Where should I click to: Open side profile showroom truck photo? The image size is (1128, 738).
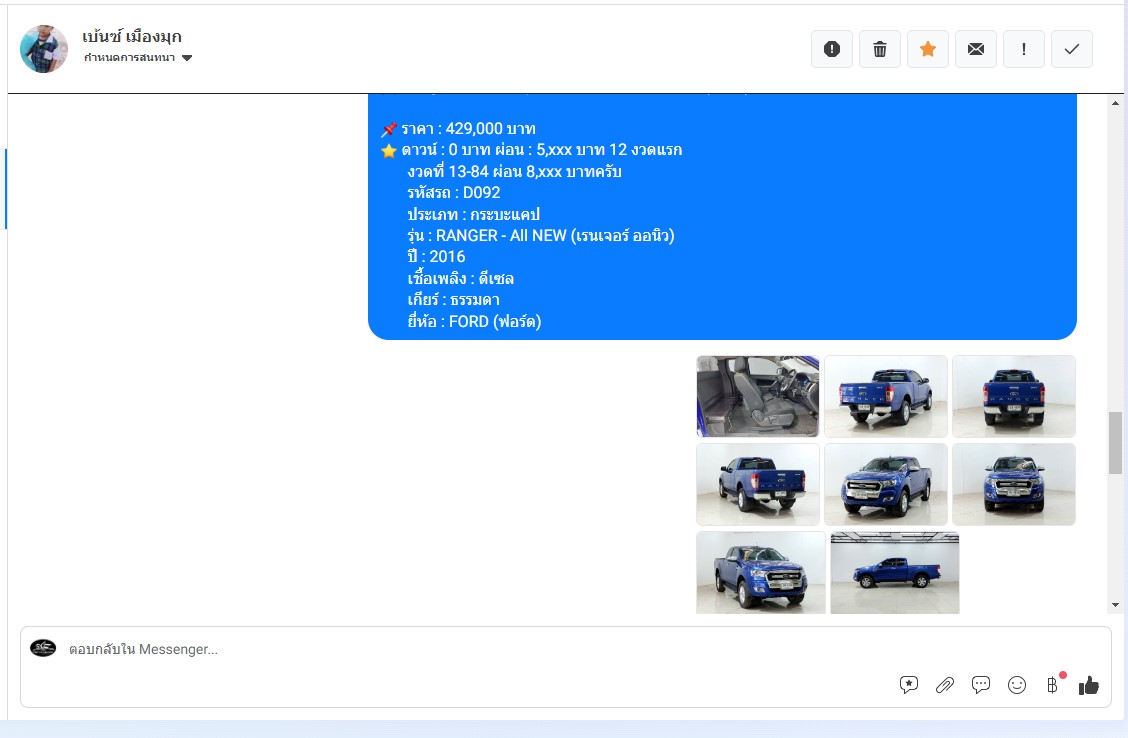pos(895,573)
